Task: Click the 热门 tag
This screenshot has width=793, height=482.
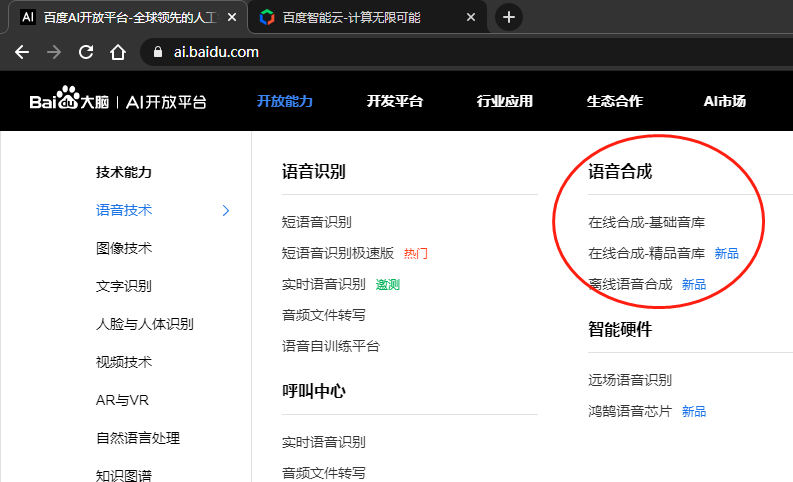Action: point(416,253)
